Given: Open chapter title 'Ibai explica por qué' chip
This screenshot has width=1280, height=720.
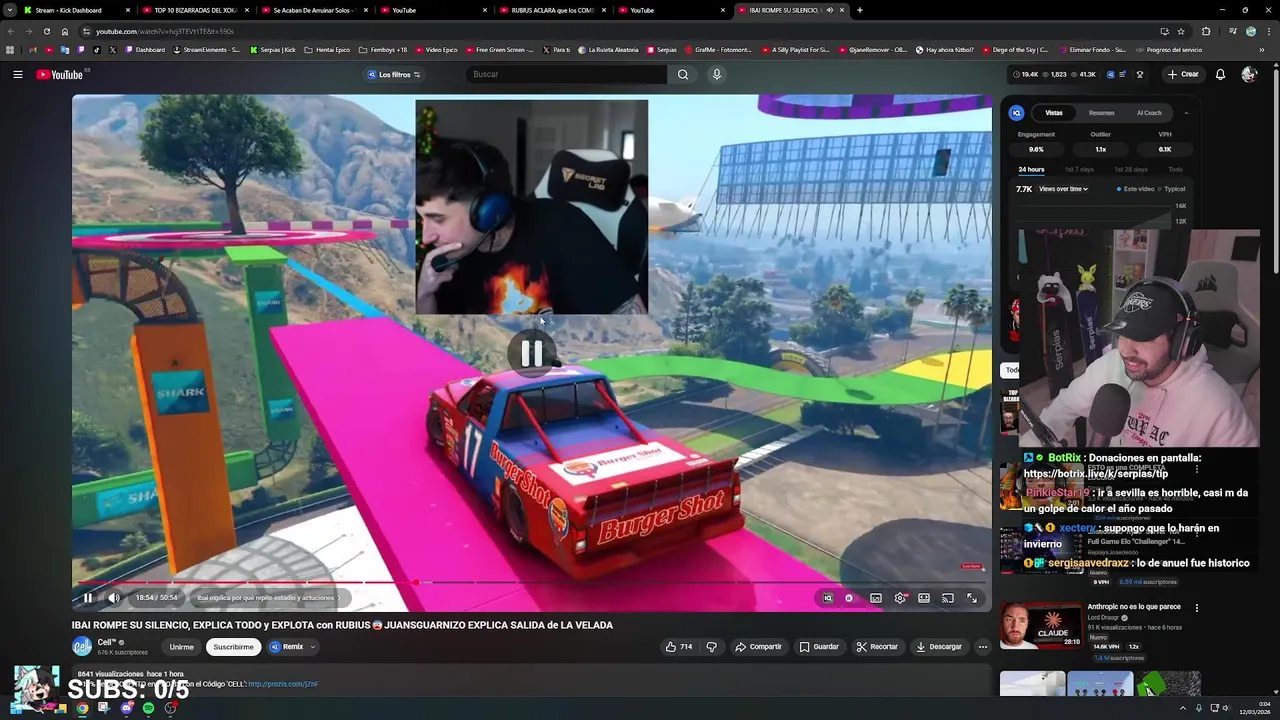Looking at the screenshot, I should [x=268, y=598].
